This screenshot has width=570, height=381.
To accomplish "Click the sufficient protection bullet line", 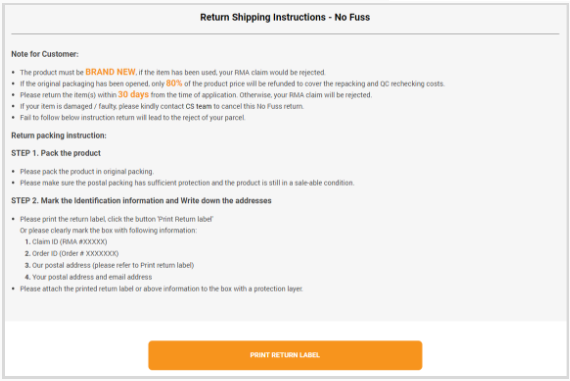I will pos(187,183).
